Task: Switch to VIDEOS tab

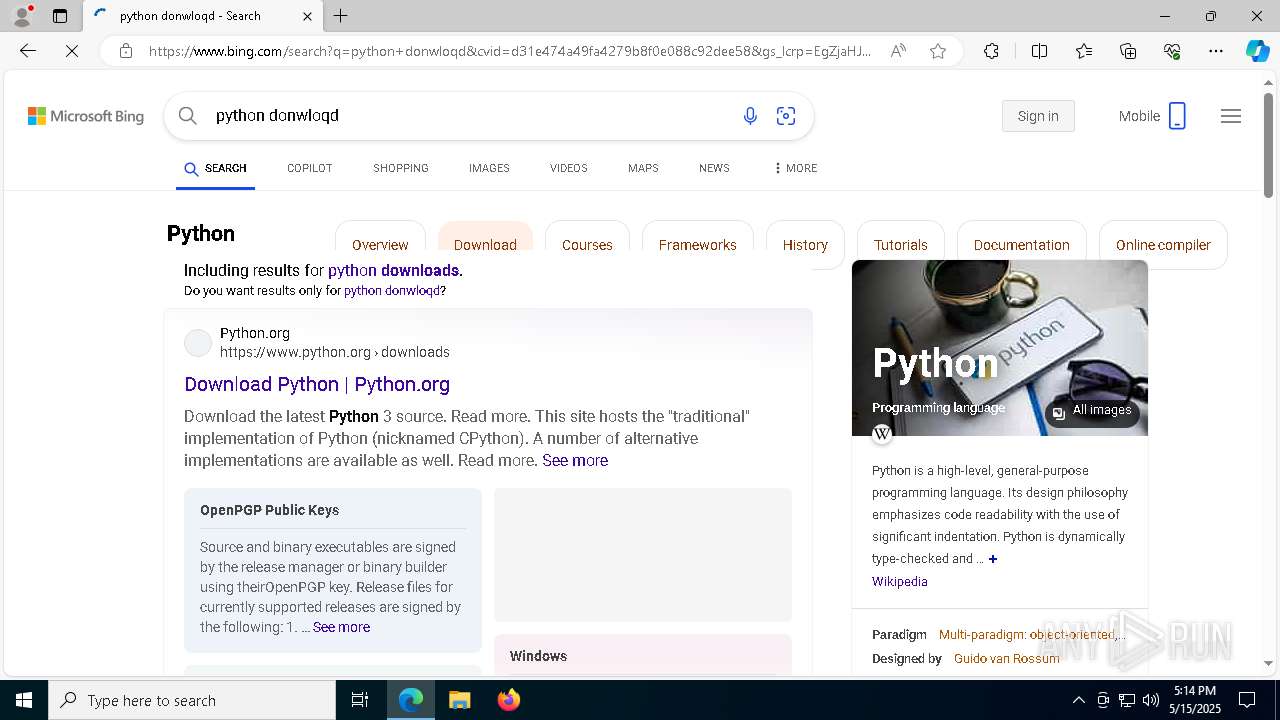Action: (x=568, y=168)
